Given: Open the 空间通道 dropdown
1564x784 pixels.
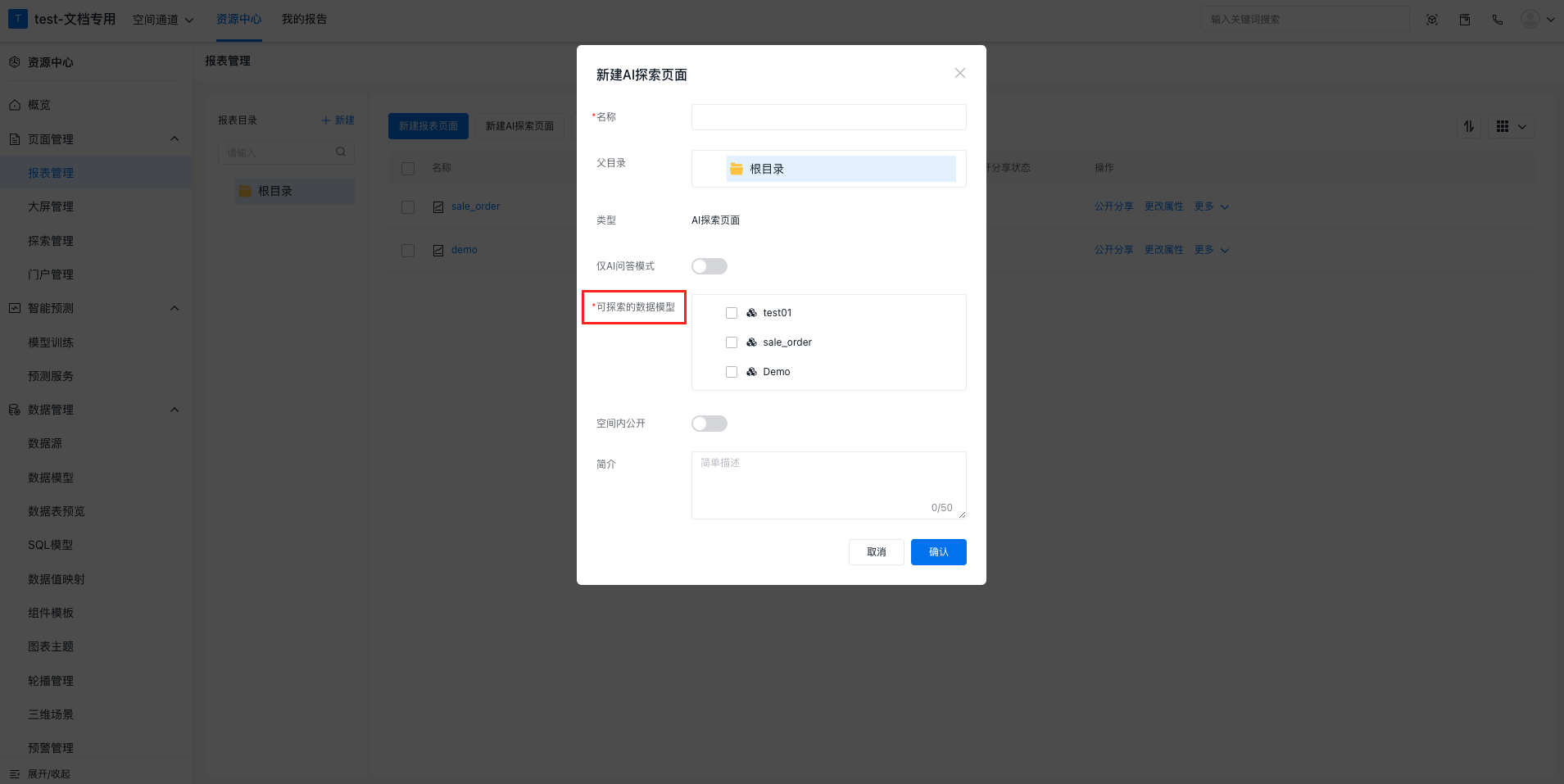Looking at the screenshot, I should coord(163,20).
